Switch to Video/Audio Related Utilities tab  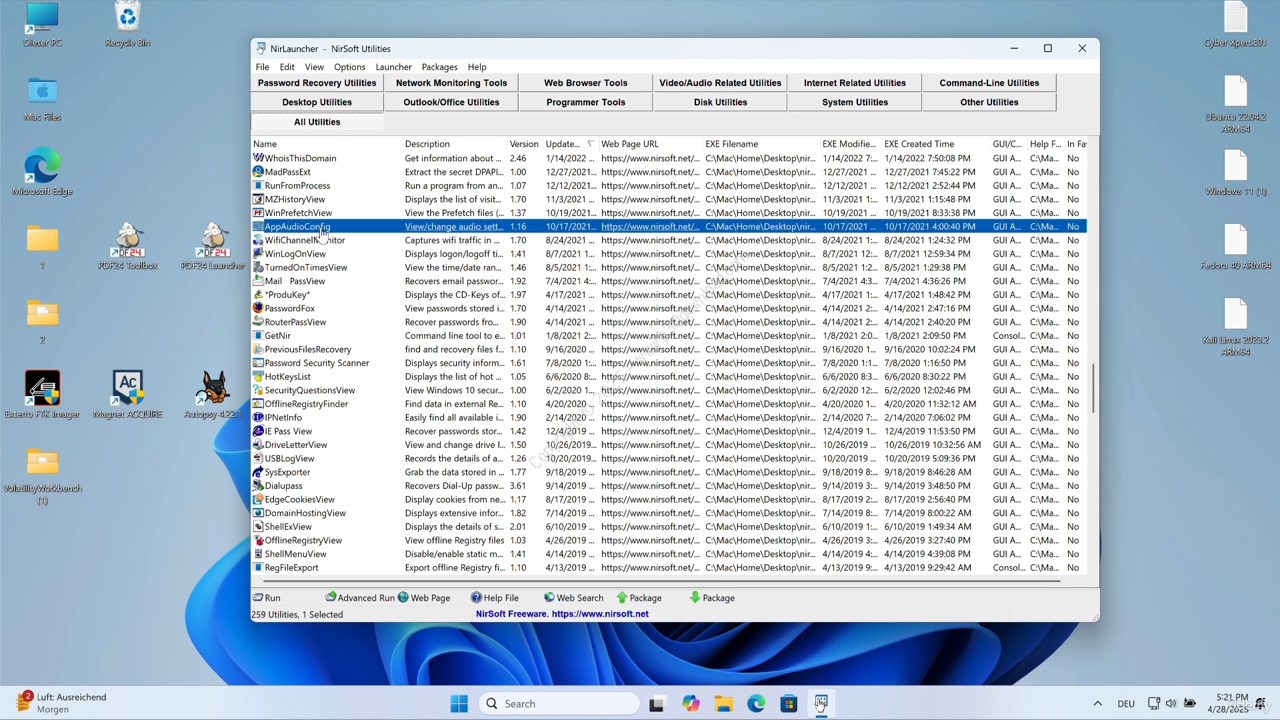(720, 83)
